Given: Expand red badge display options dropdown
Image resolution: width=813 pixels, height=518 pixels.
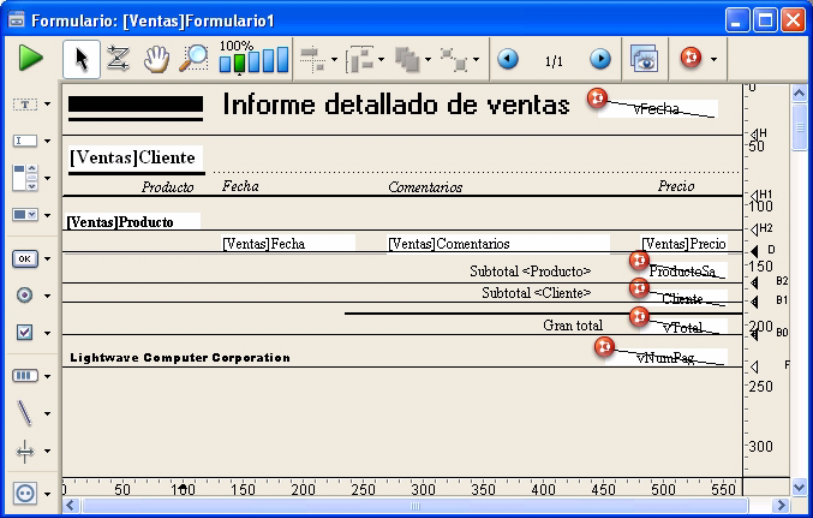Looking at the screenshot, I should click(714, 61).
